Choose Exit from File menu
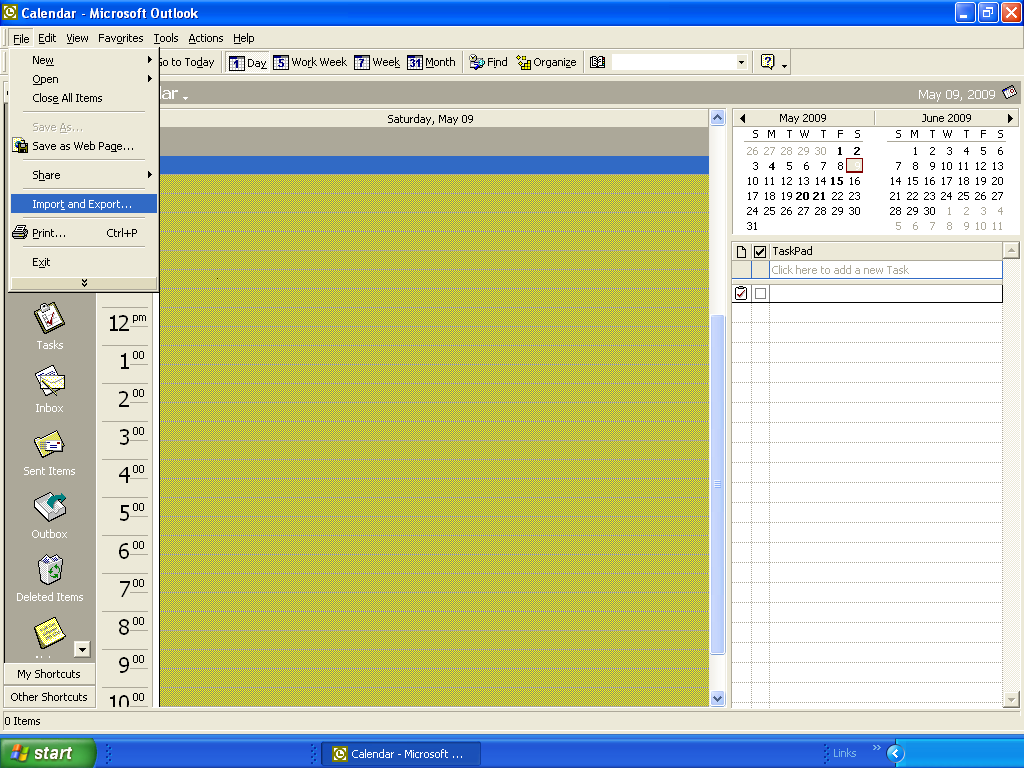The width and height of the screenshot is (1024, 768). pyautogui.click(x=84, y=262)
